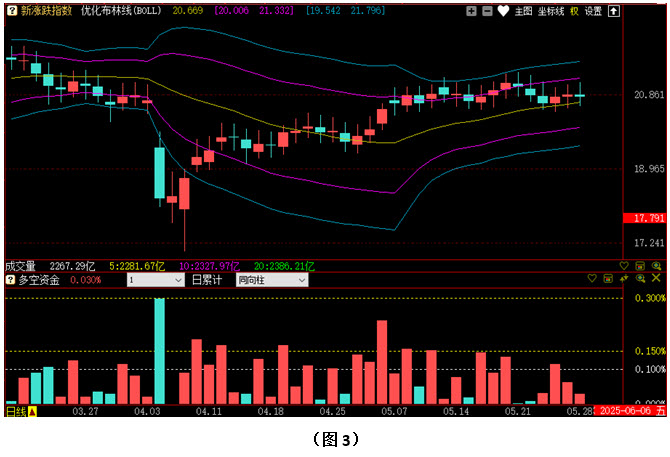The width and height of the screenshot is (670, 457).
Task: Click the 2267.29亿 volume value
Action: tap(72, 266)
